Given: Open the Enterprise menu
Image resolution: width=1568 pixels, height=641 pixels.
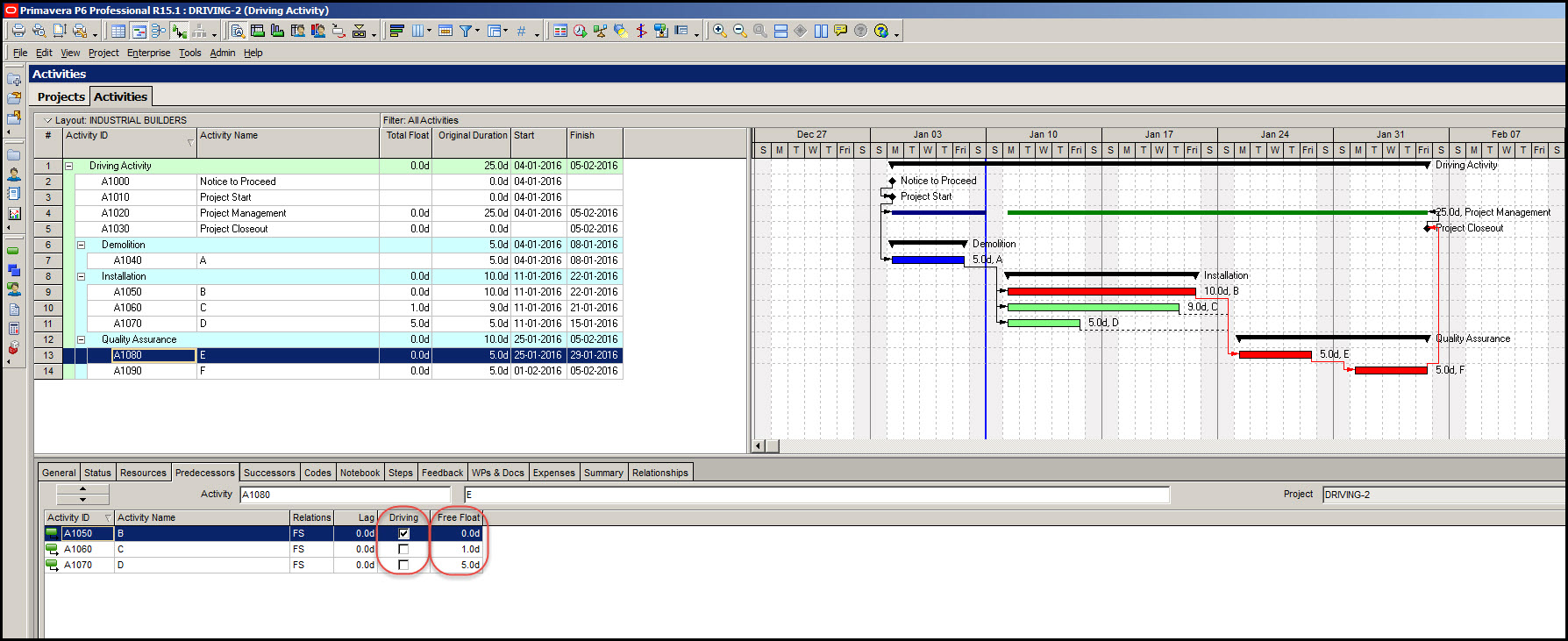Looking at the screenshot, I should (149, 53).
